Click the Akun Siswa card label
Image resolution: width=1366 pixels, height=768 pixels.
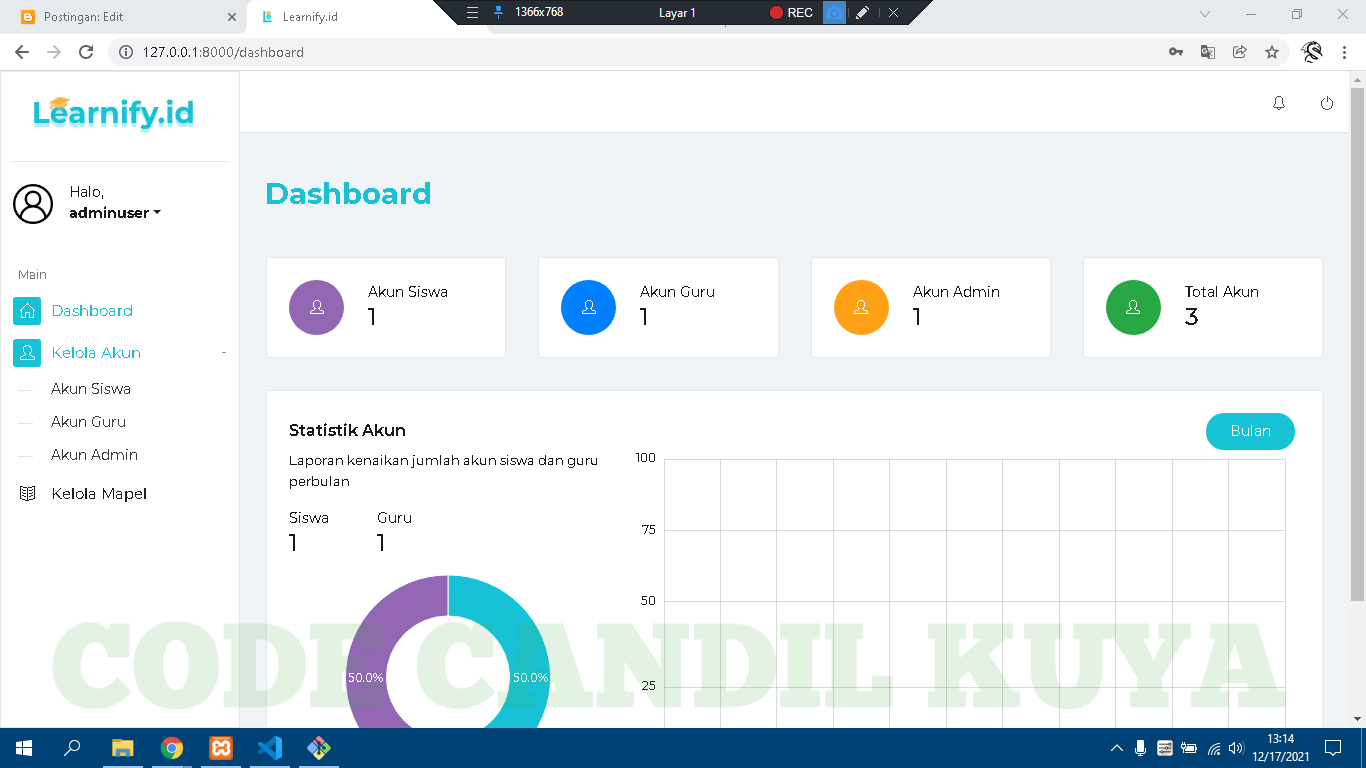coord(408,292)
